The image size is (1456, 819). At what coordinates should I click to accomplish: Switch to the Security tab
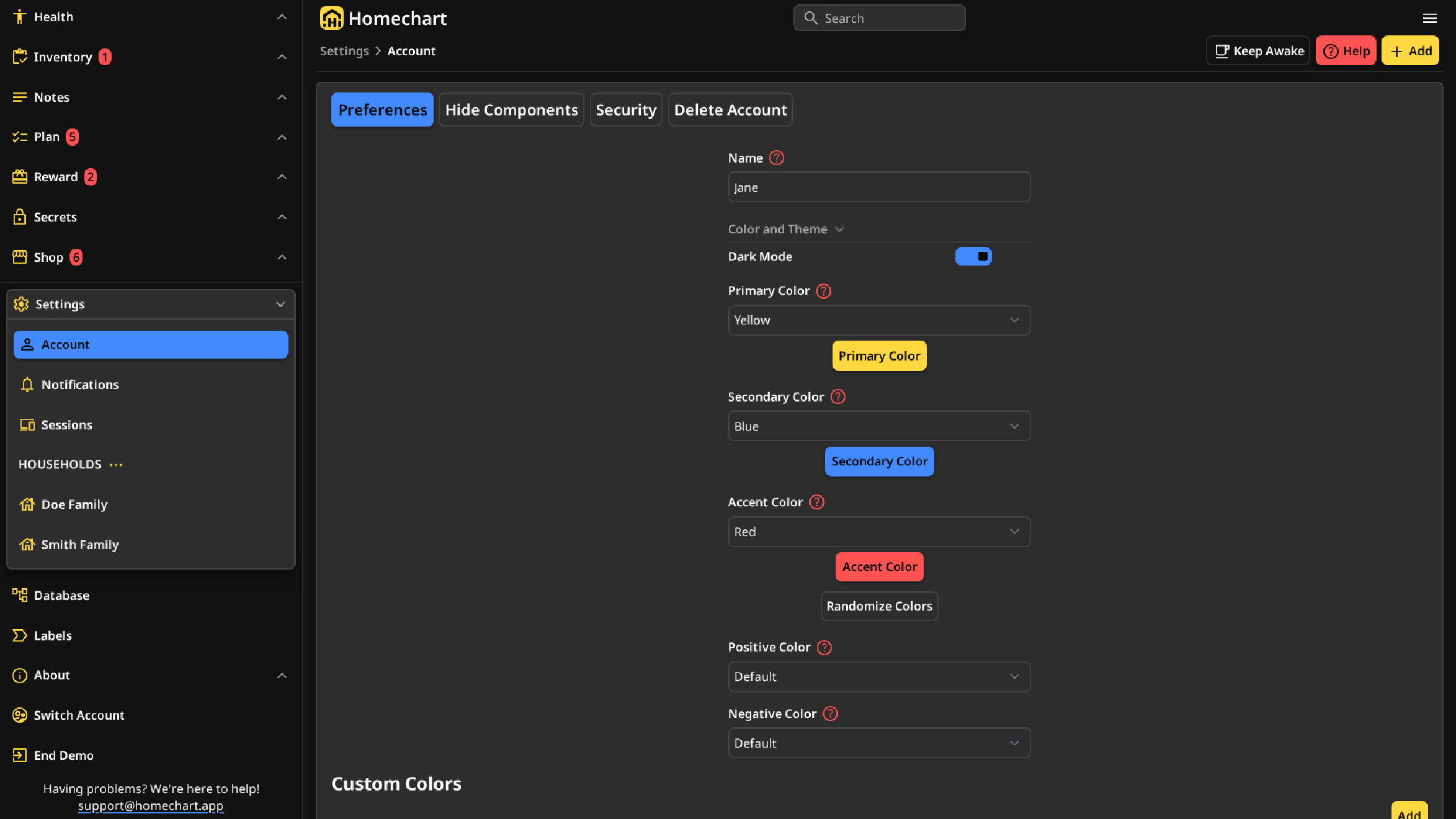pyautogui.click(x=626, y=110)
